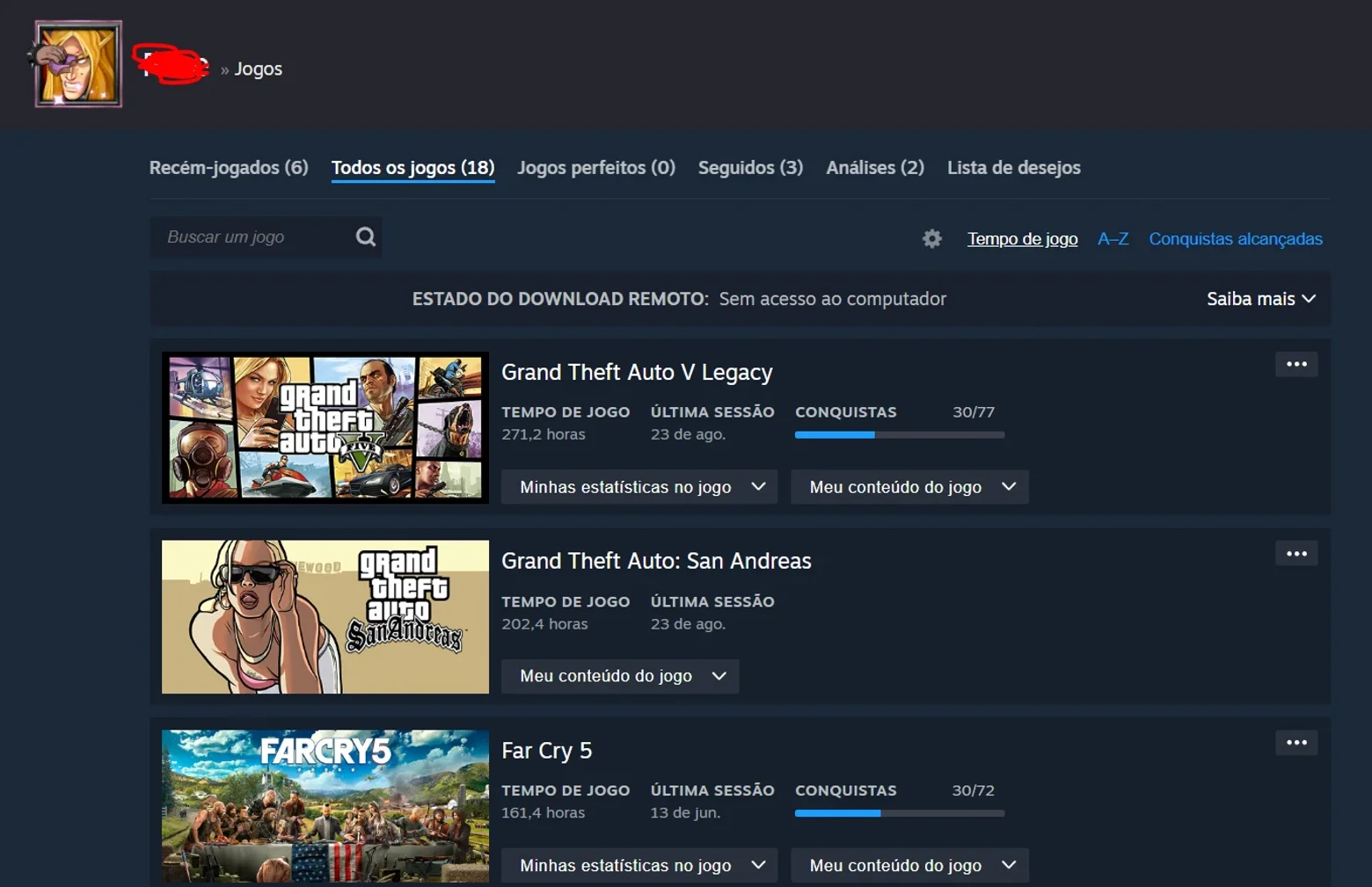This screenshot has height=887, width=1372.
Task: Click the search magnifier icon
Action: (366, 236)
